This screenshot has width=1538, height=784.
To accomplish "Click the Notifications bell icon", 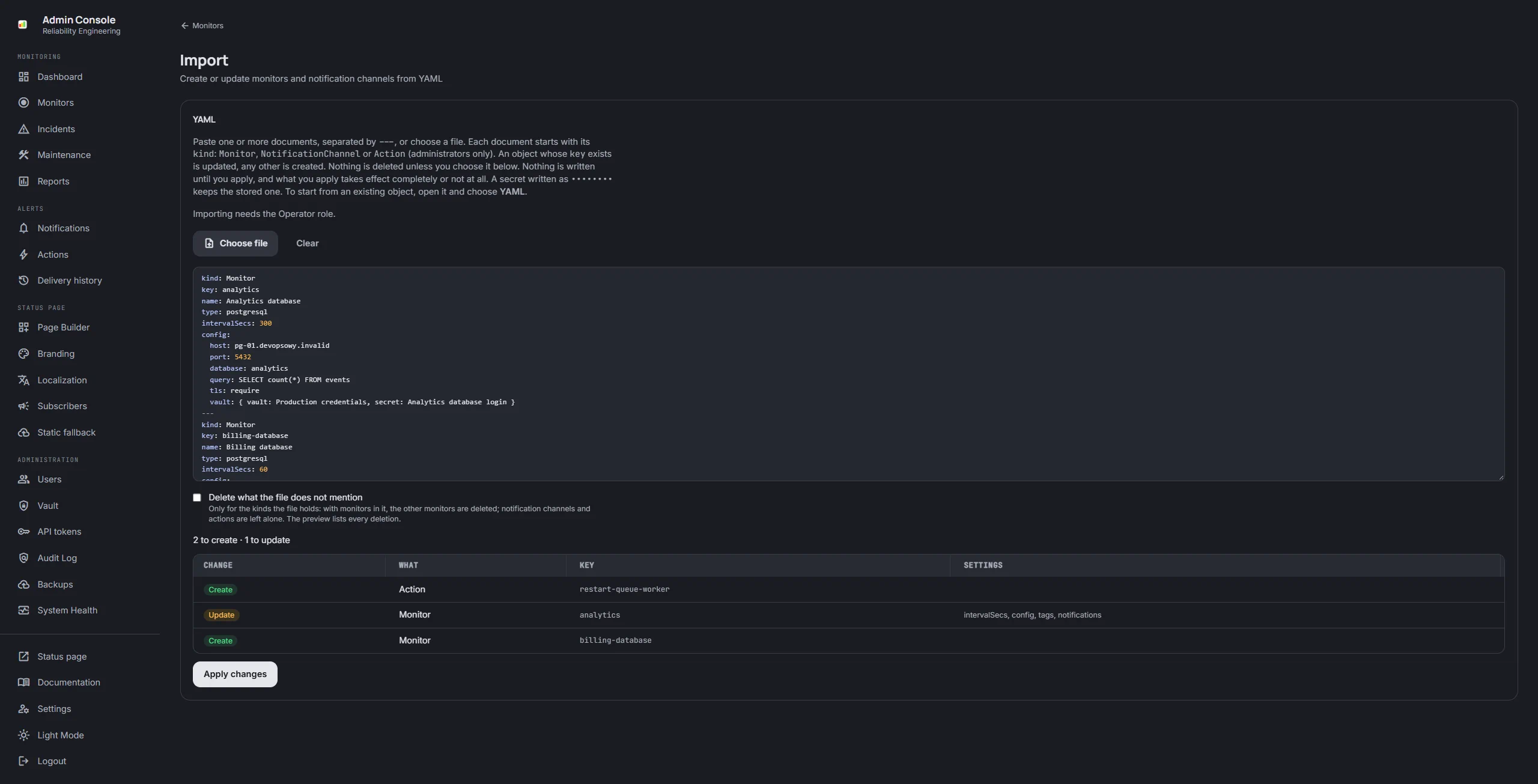I will pyautogui.click(x=23, y=228).
